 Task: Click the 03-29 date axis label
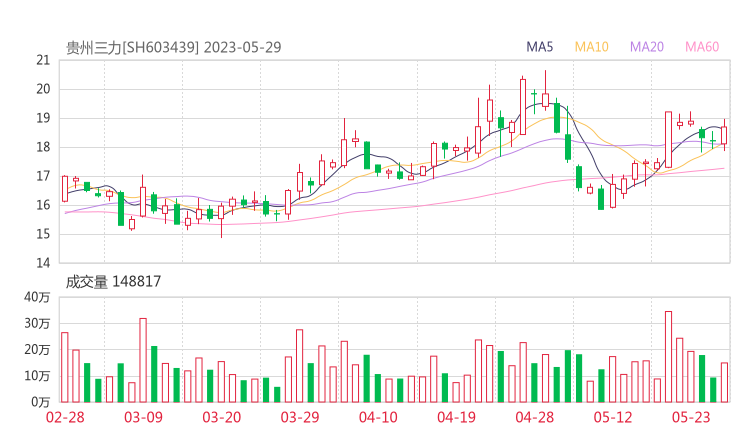point(300,417)
